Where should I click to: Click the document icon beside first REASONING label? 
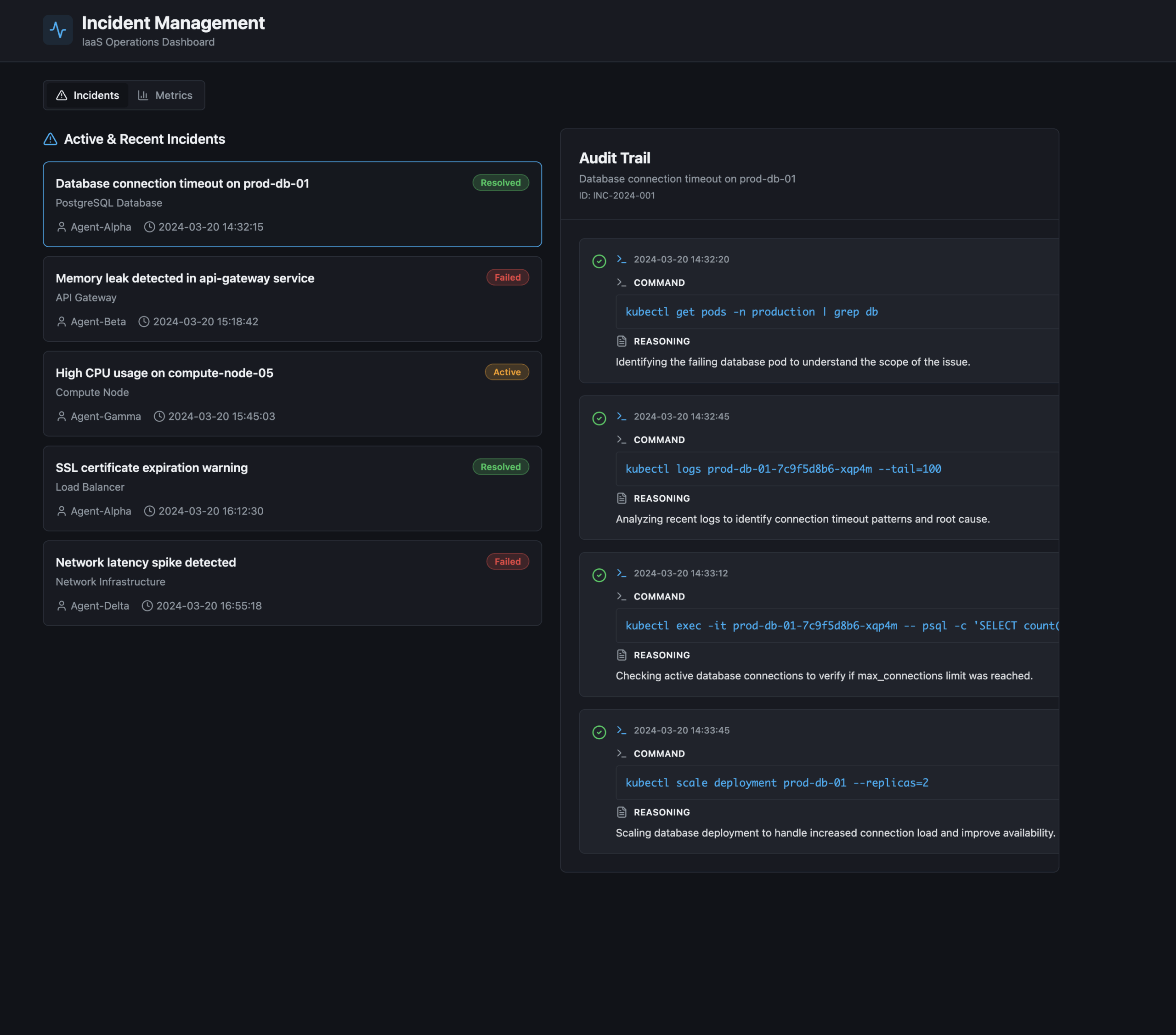click(622, 341)
